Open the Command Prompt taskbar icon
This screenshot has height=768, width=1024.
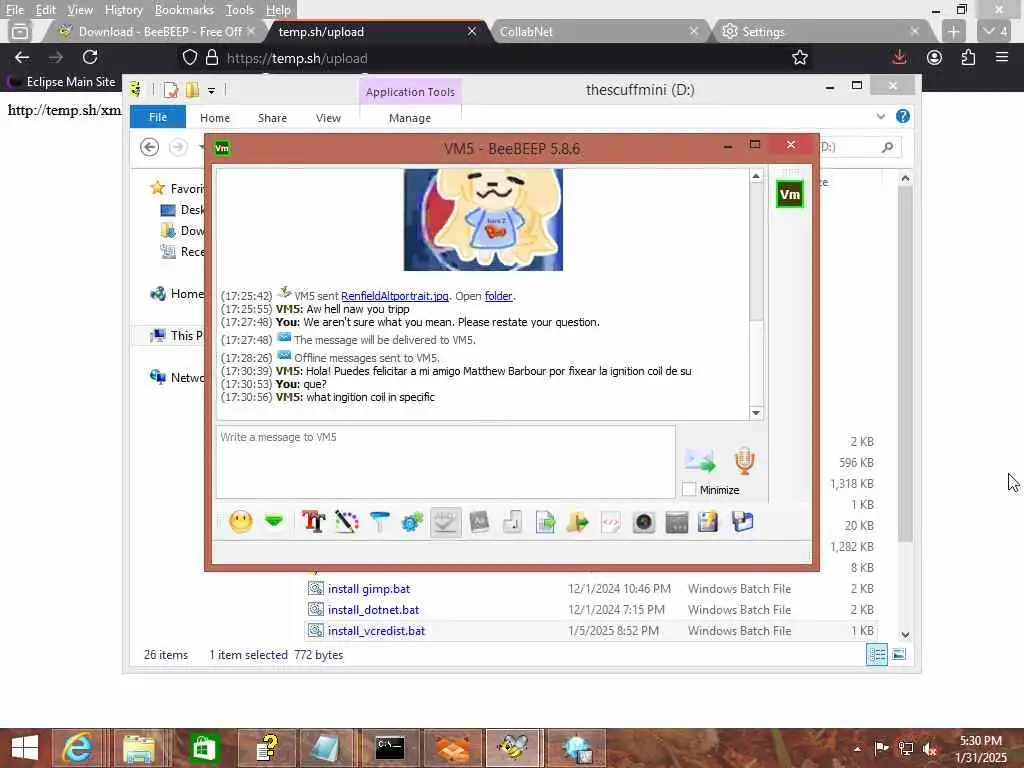pyautogui.click(x=390, y=748)
